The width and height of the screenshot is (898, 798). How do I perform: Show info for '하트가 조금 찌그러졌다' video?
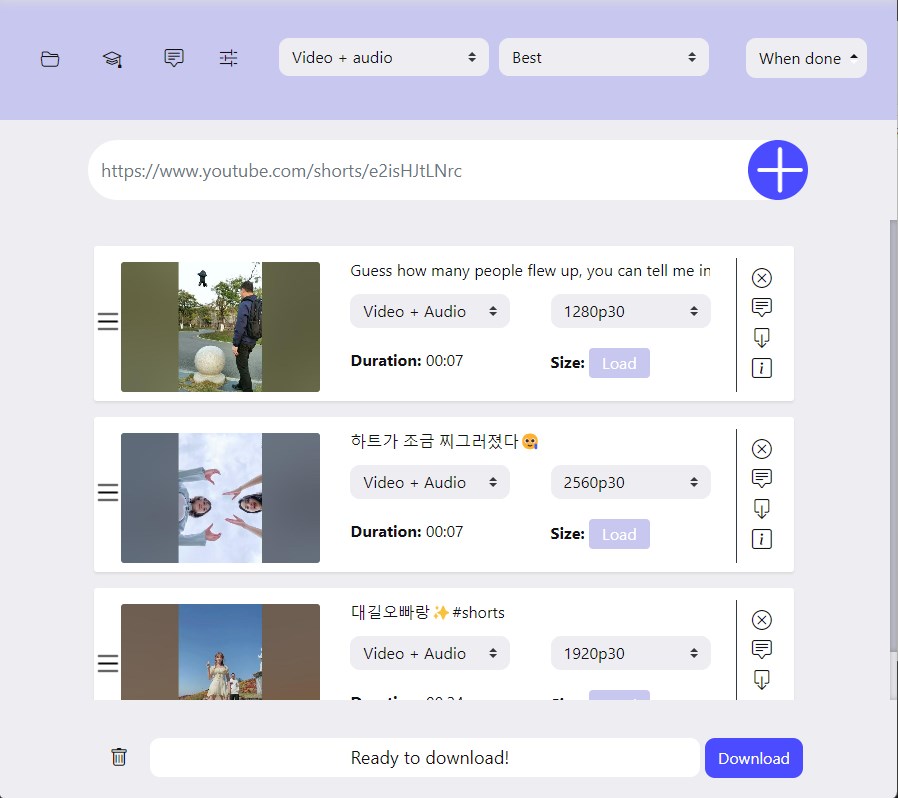point(762,538)
